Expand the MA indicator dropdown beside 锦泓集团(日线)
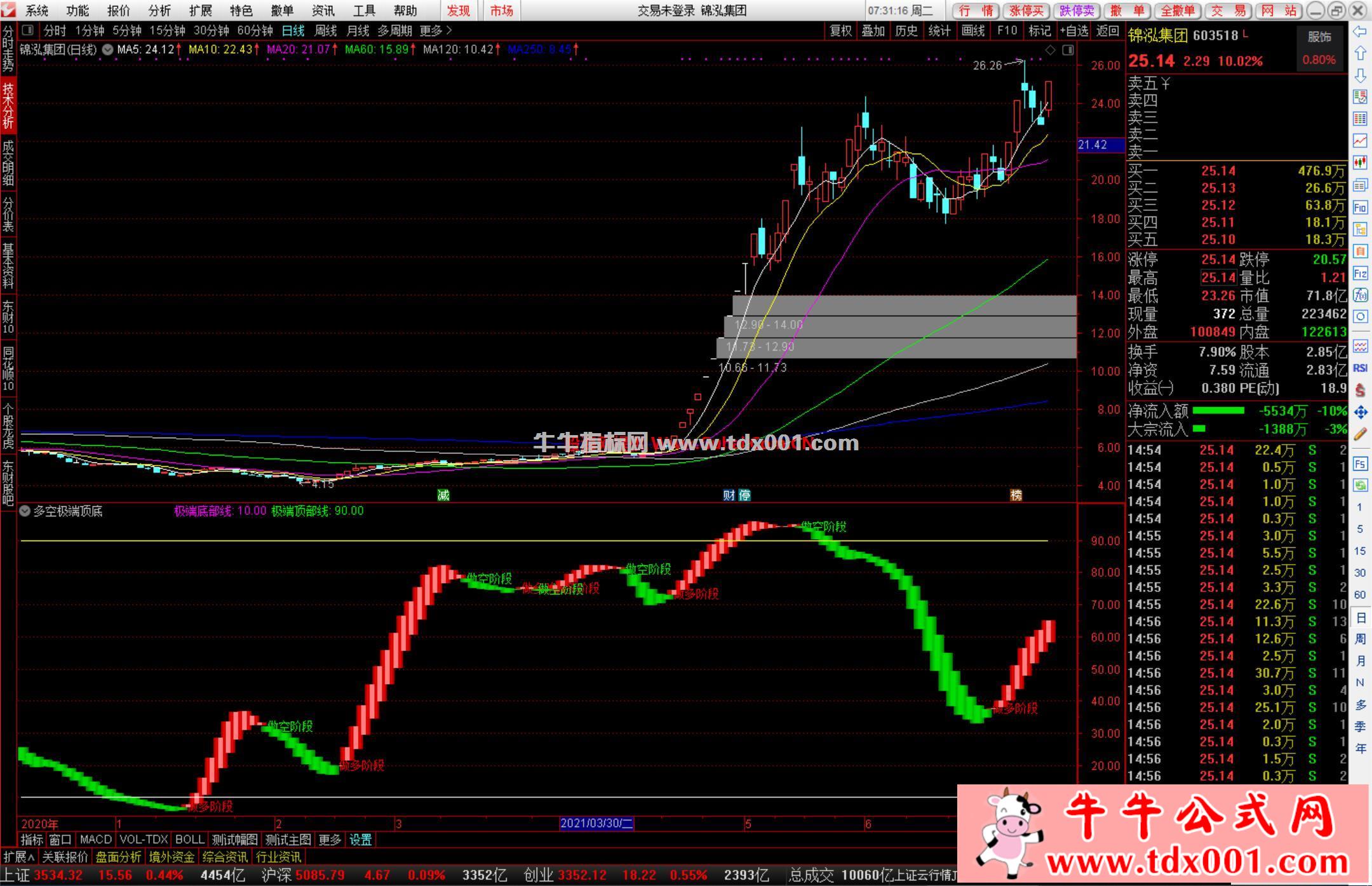Screen dimensions: 1372x886 [x=107, y=50]
